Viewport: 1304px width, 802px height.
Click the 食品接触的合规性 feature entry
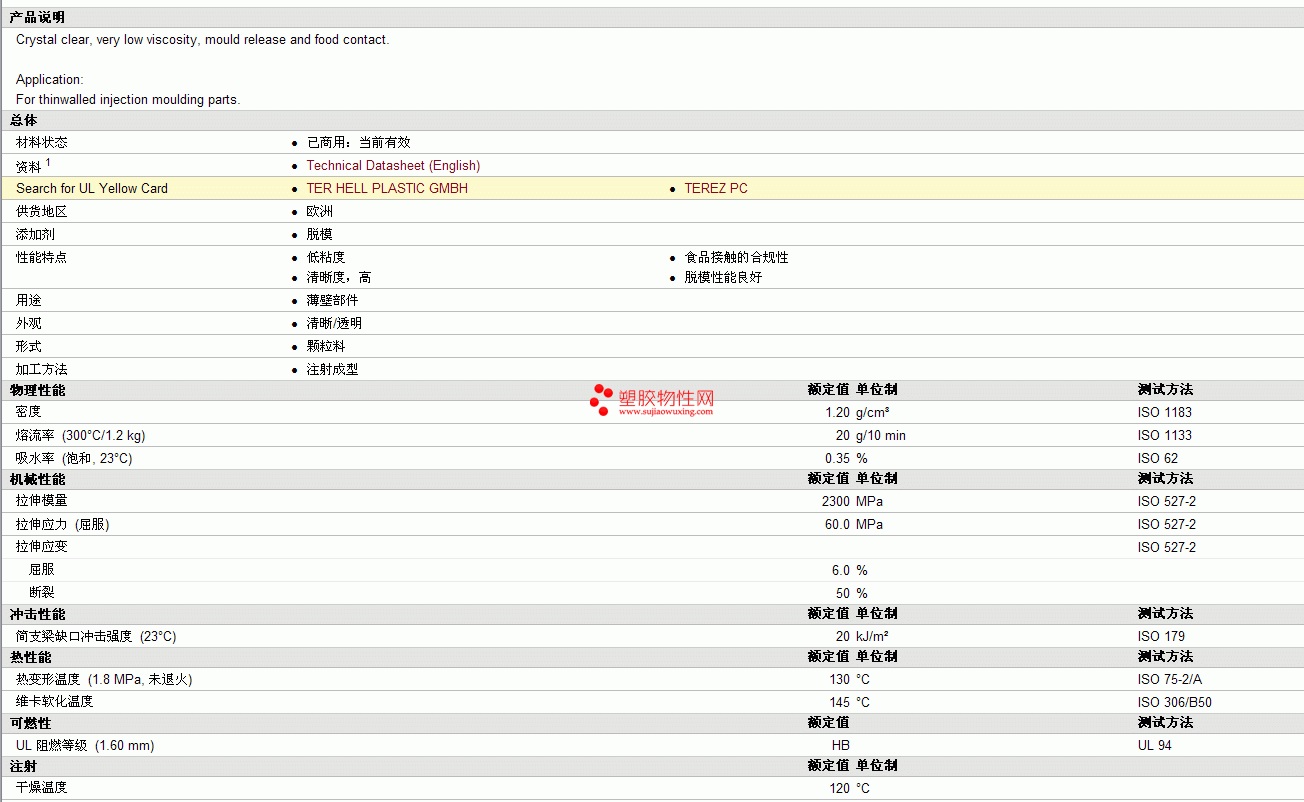(x=736, y=257)
